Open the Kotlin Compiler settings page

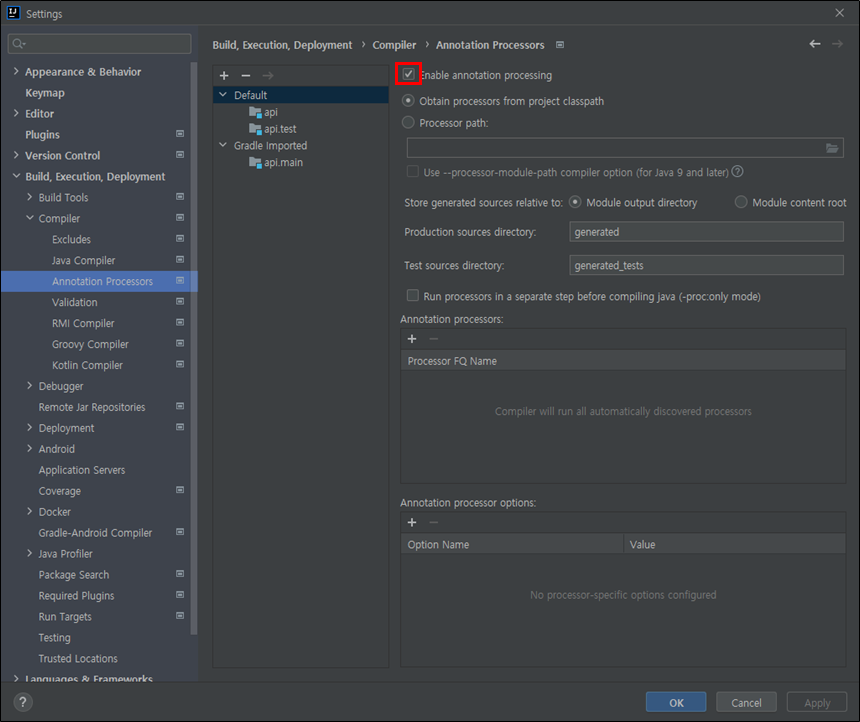click(87, 365)
